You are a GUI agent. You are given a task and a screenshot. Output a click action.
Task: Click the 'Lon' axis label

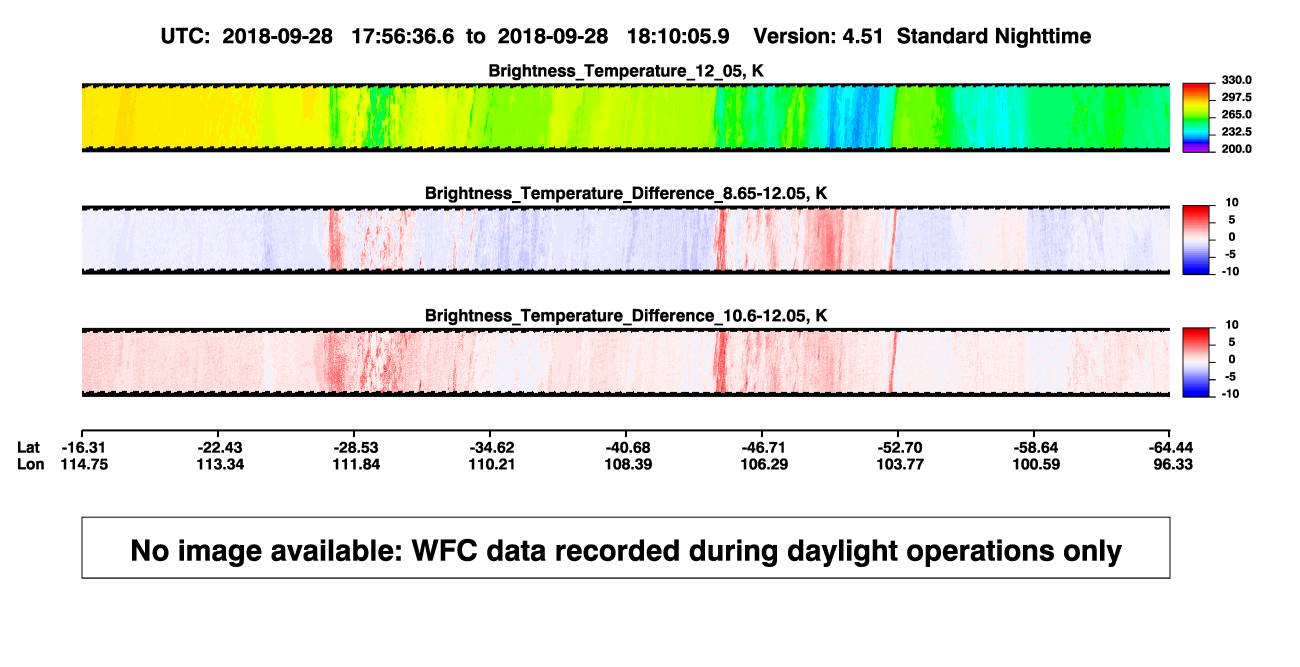click(29, 464)
